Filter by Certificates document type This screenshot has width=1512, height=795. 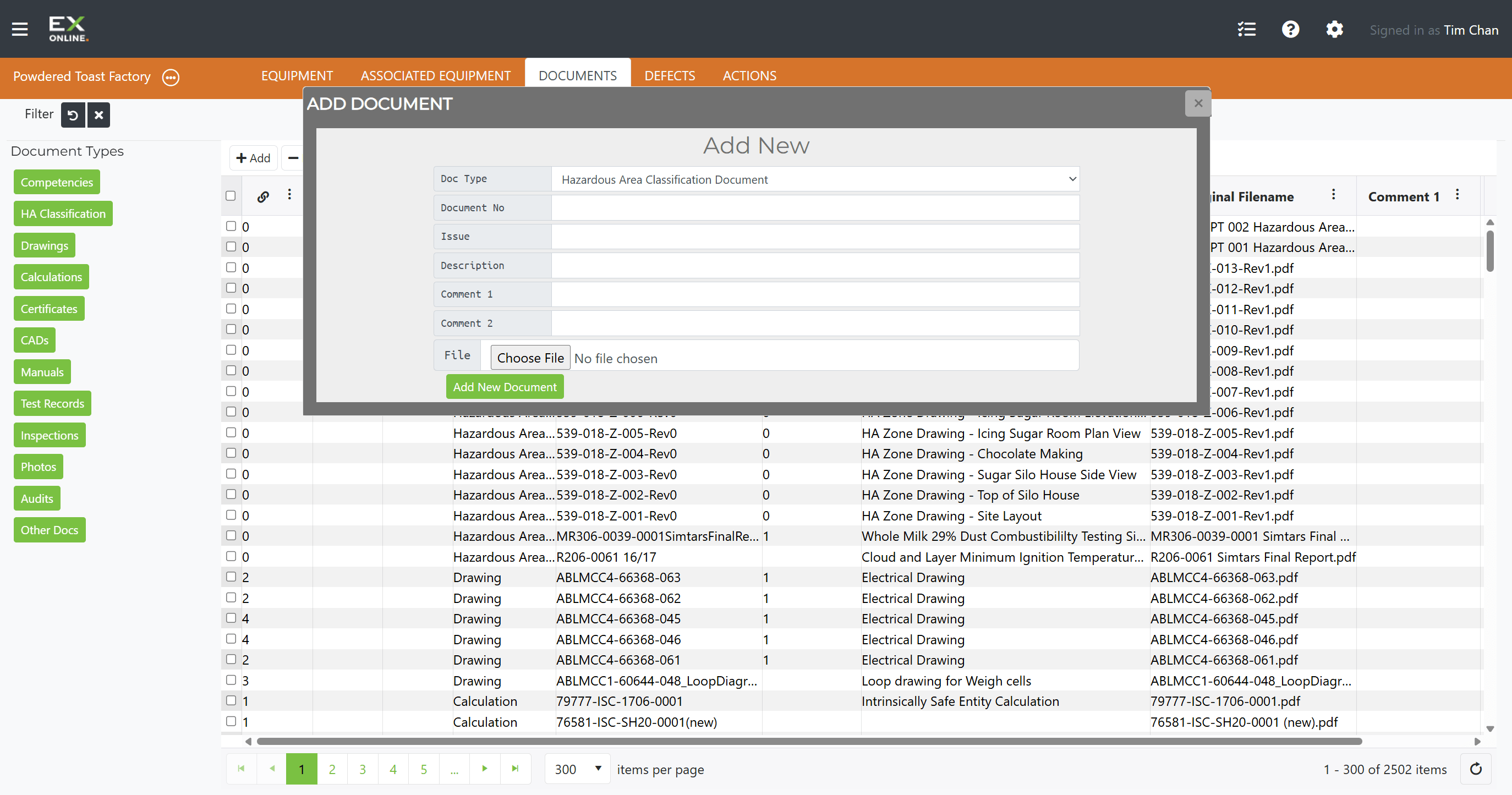point(50,309)
